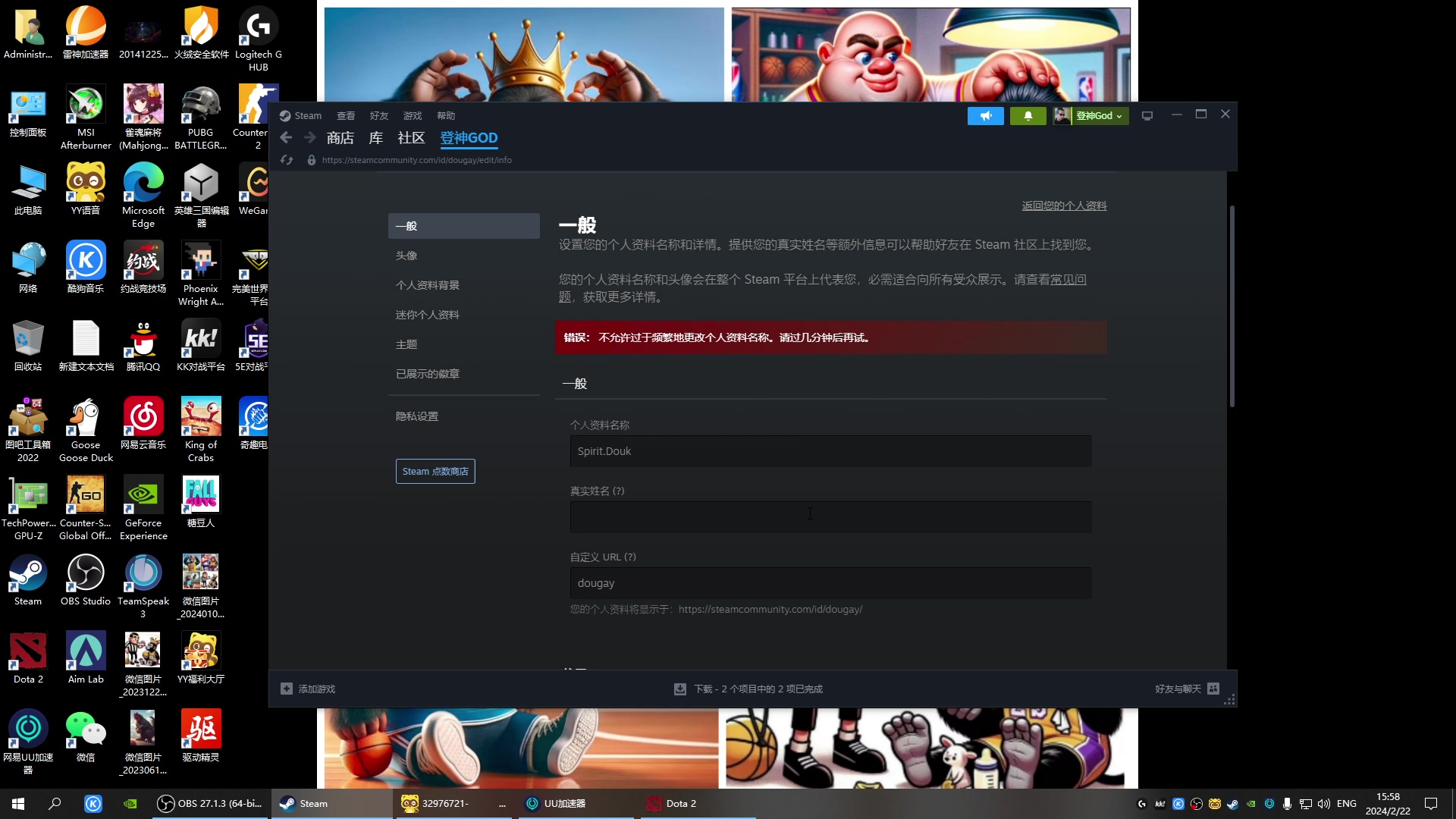
Task: Click 好友与聊天 label at bottom right
Action: 1178,689
